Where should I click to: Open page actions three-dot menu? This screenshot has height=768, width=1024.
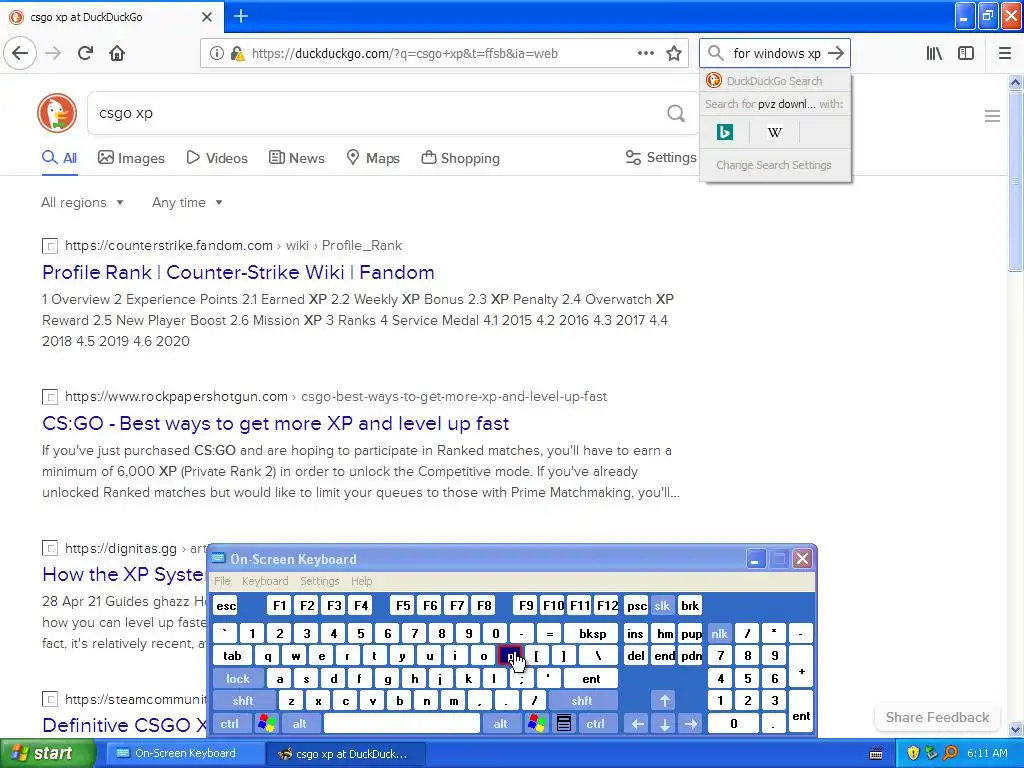coord(645,54)
